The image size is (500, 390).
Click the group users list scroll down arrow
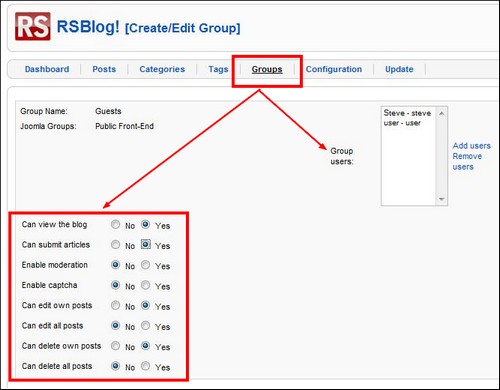442,199
